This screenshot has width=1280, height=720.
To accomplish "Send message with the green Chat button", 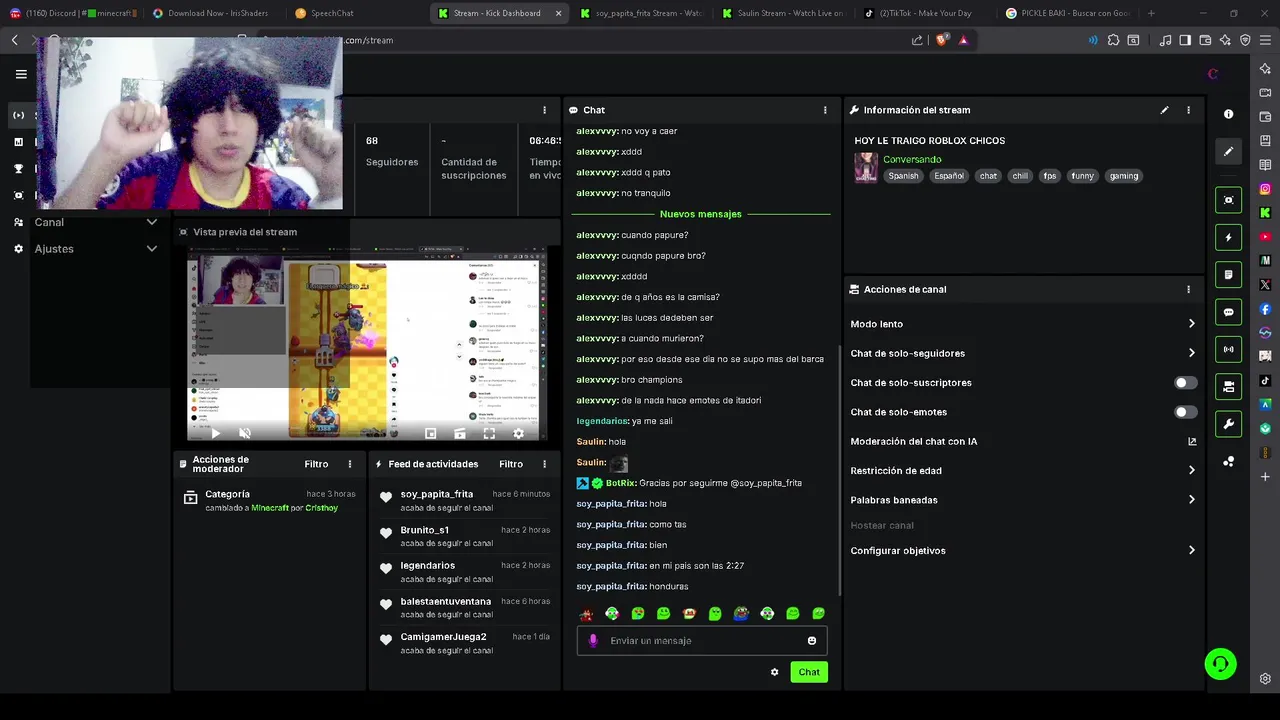I will point(809,672).
